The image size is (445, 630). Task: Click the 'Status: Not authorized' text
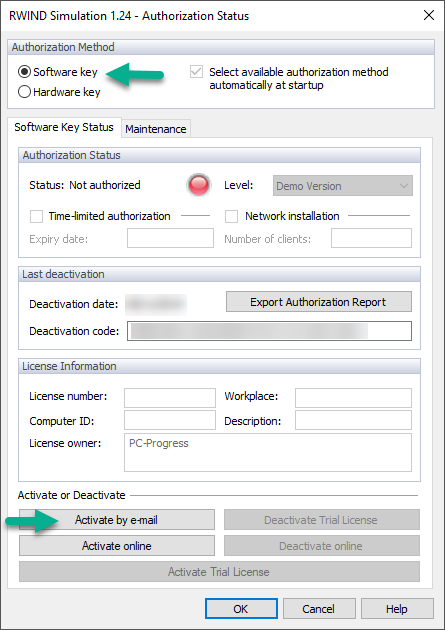tap(85, 185)
